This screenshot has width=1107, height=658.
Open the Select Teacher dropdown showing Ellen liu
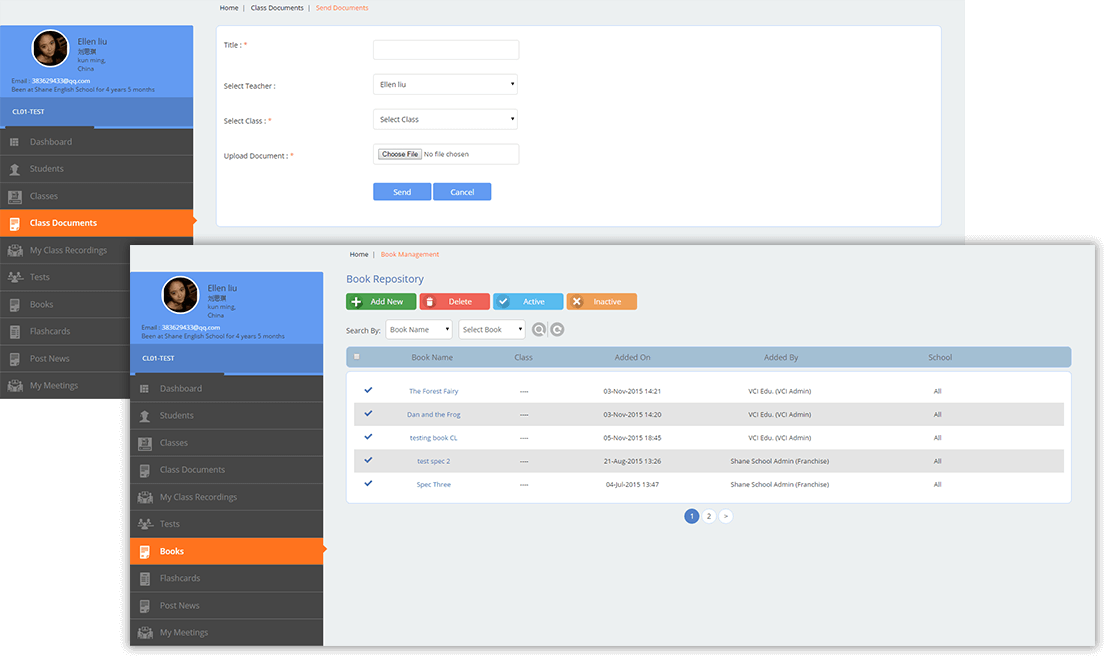pyautogui.click(x=445, y=85)
